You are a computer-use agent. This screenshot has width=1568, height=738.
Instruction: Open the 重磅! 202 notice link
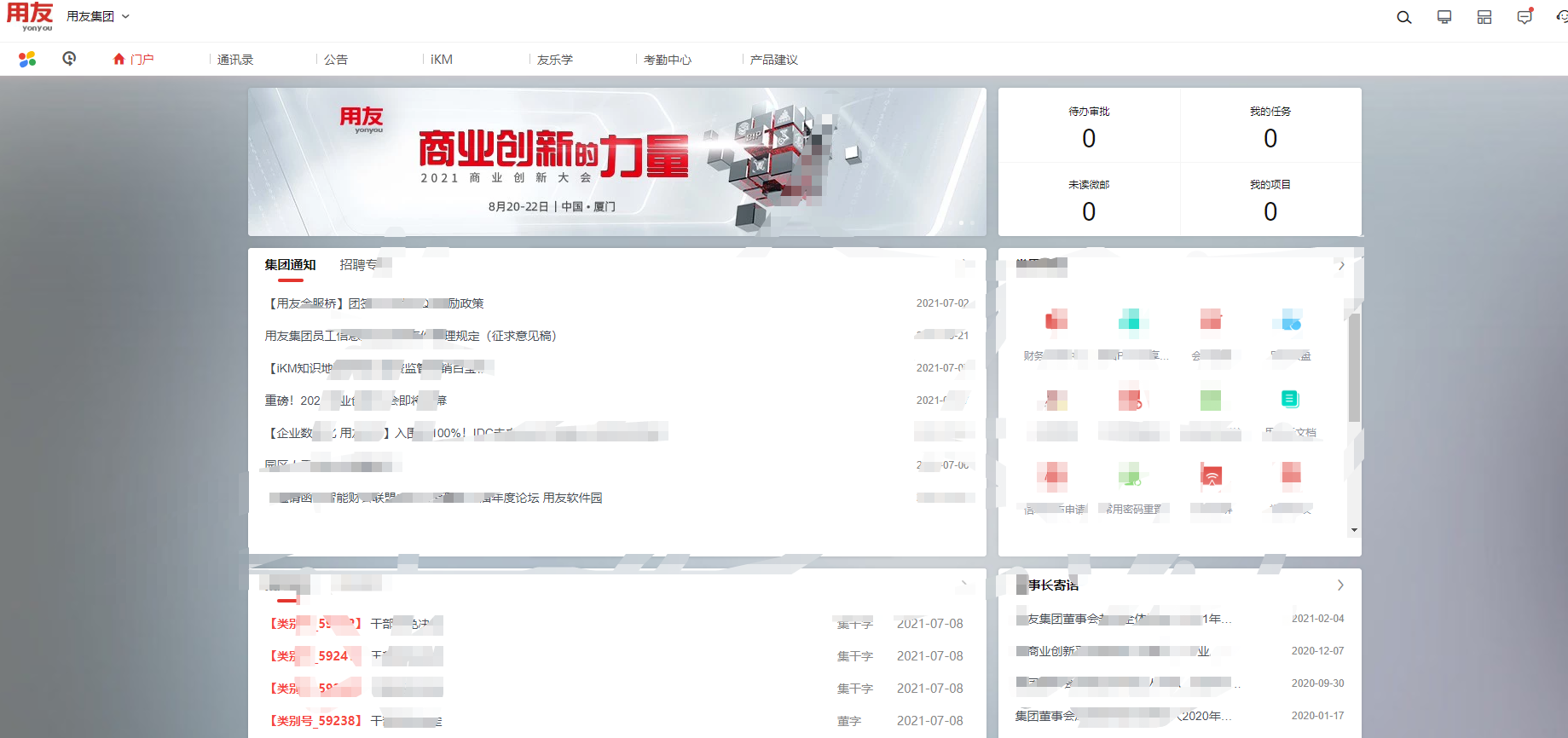pos(356,401)
